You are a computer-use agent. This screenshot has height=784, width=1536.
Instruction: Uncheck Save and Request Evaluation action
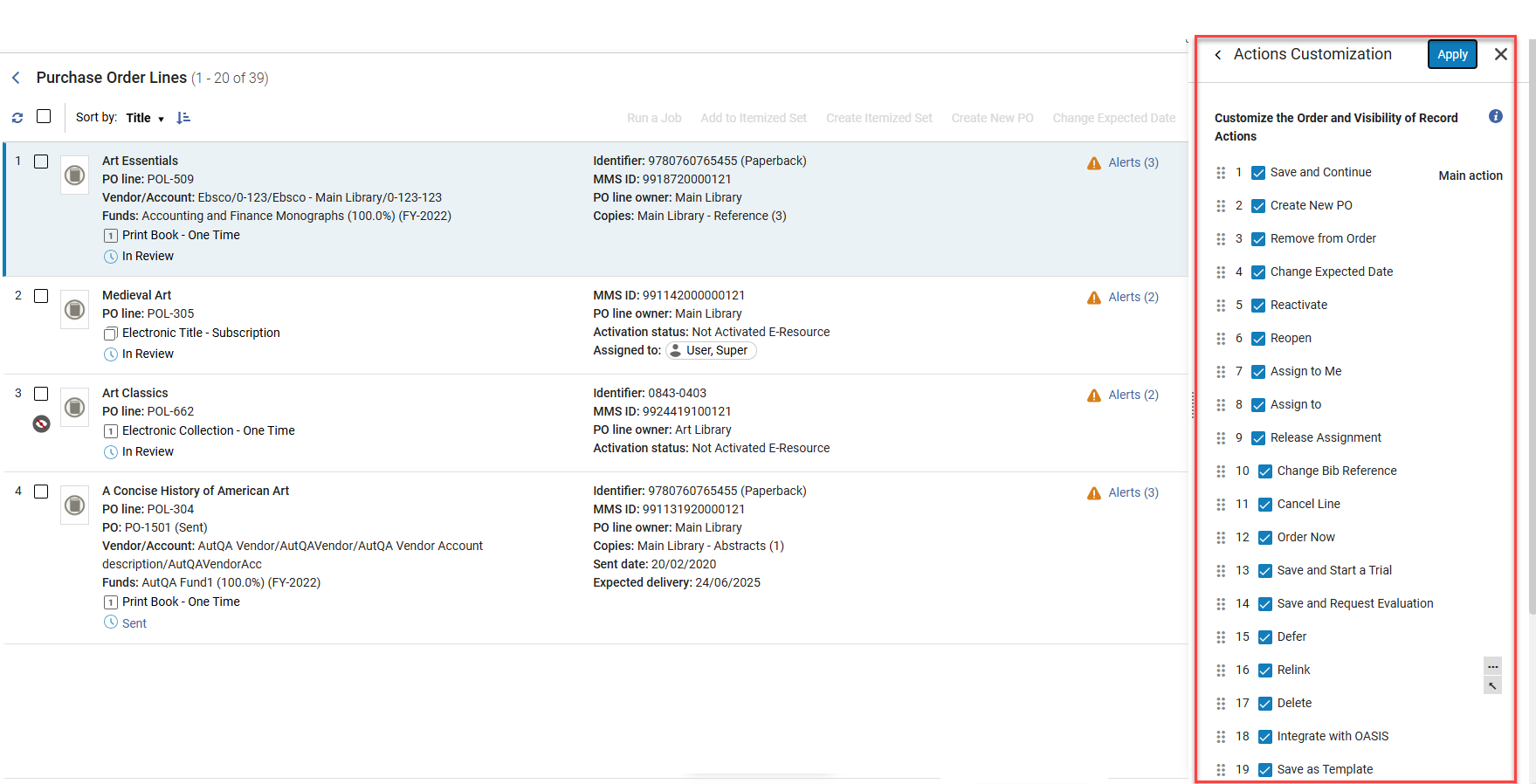pos(1265,604)
